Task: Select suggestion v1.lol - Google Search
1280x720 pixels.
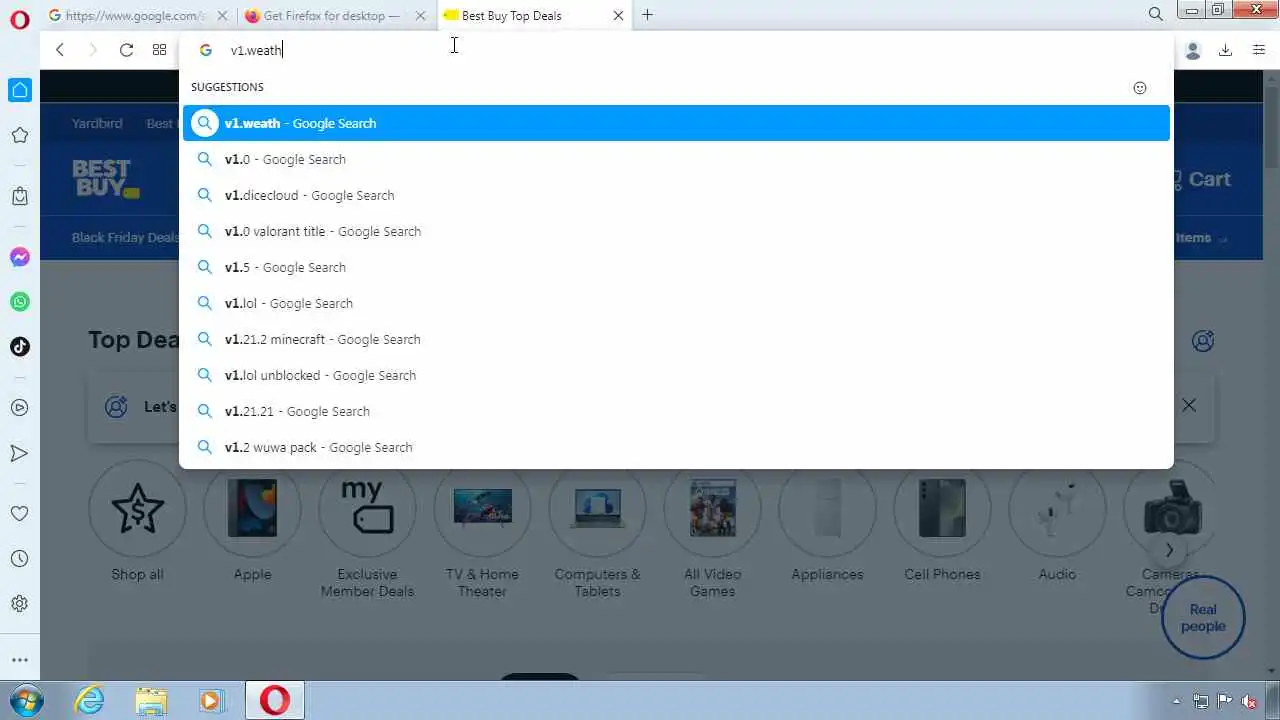Action: (676, 303)
